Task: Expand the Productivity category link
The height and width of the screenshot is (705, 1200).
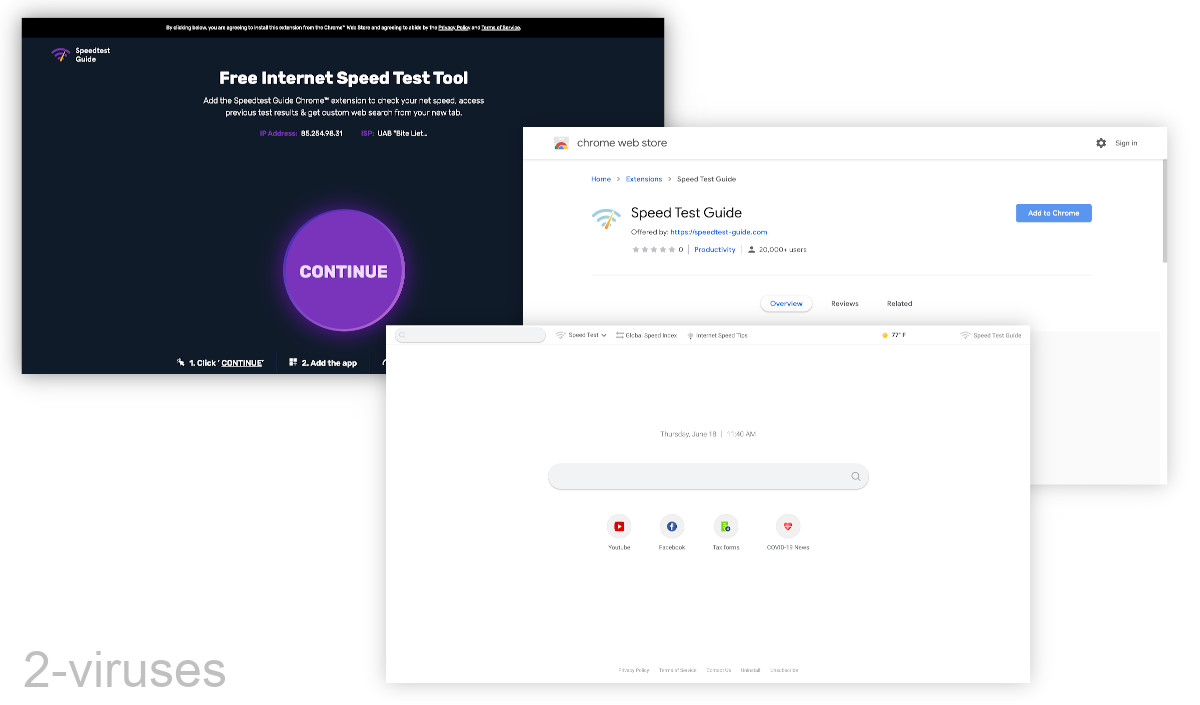Action: click(x=713, y=249)
